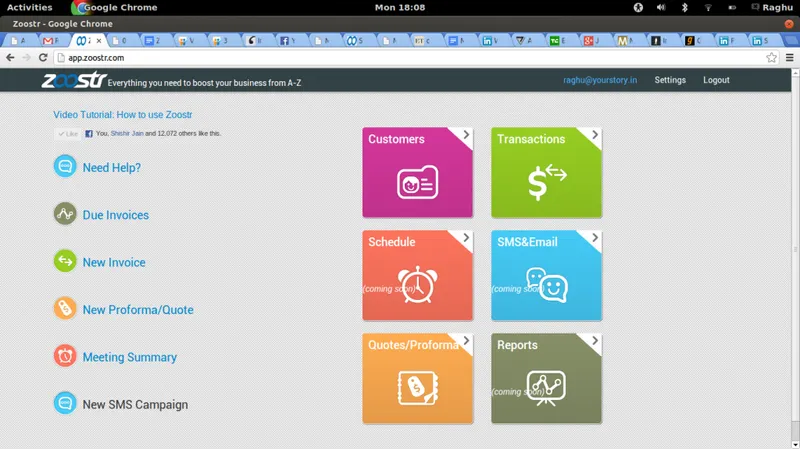Click Logout in the top header
800x449 pixels.
716,80
